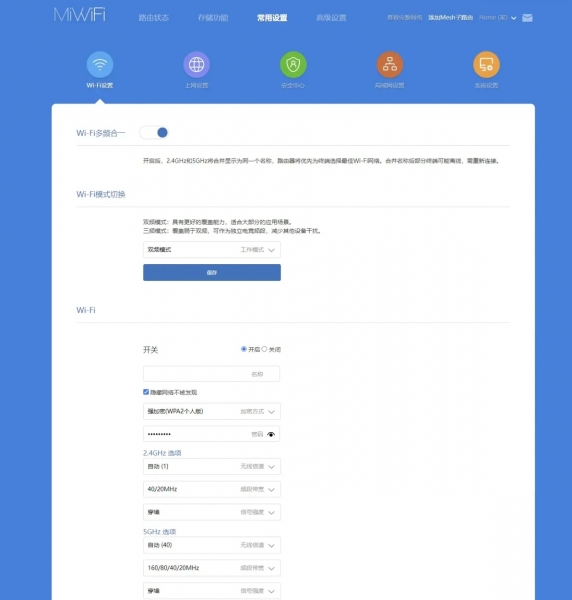Screen dimensions: 572x600
Task: Expand the 160/80/40/20MHz bandwidth dropdown
Action: click(212, 568)
